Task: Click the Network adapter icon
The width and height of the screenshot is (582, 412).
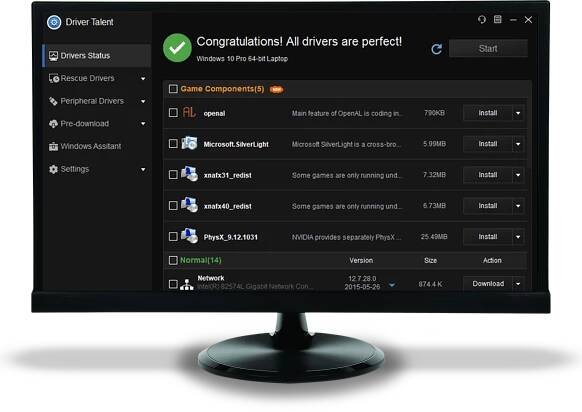Action: click(x=187, y=285)
